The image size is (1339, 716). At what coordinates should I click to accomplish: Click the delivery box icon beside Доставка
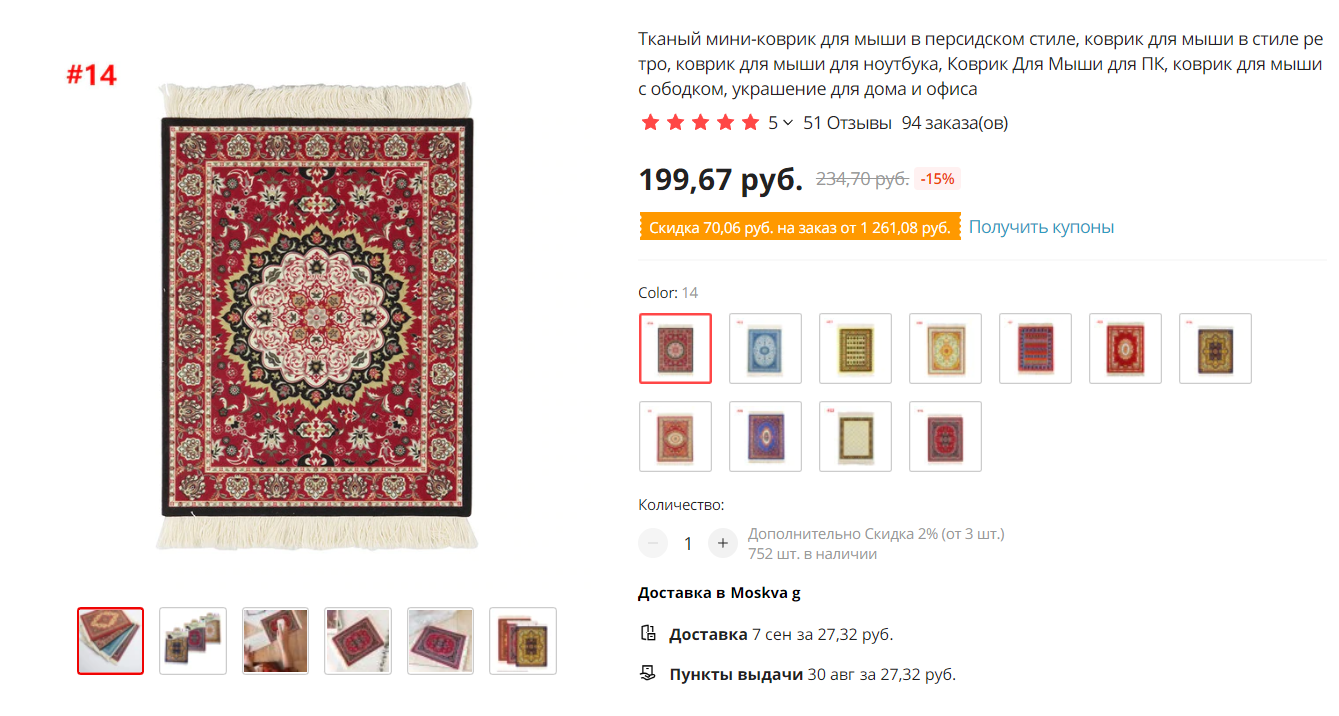[647, 634]
